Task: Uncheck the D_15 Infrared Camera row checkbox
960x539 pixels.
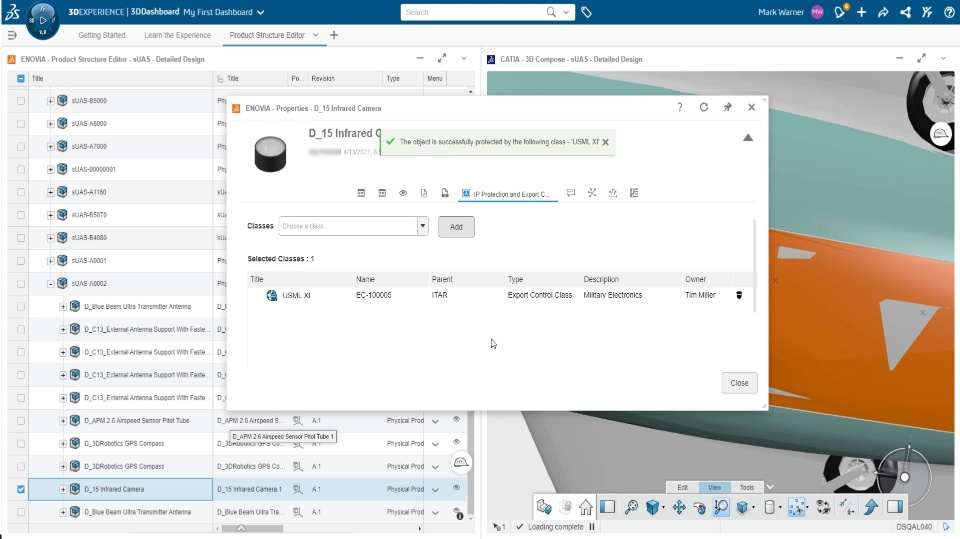Action: click(x=21, y=489)
